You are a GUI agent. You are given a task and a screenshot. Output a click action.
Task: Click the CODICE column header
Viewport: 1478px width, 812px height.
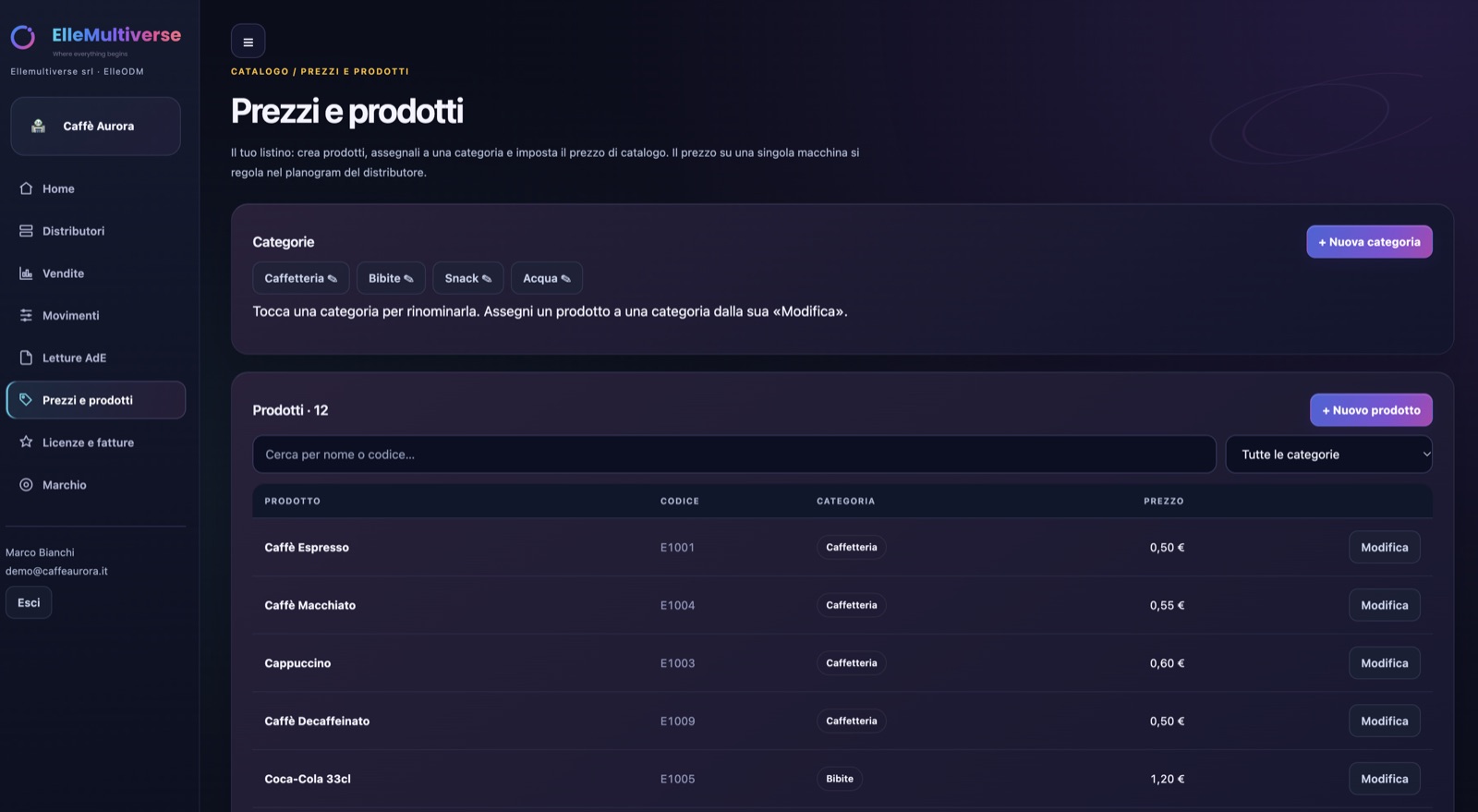click(x=679, y=501)
